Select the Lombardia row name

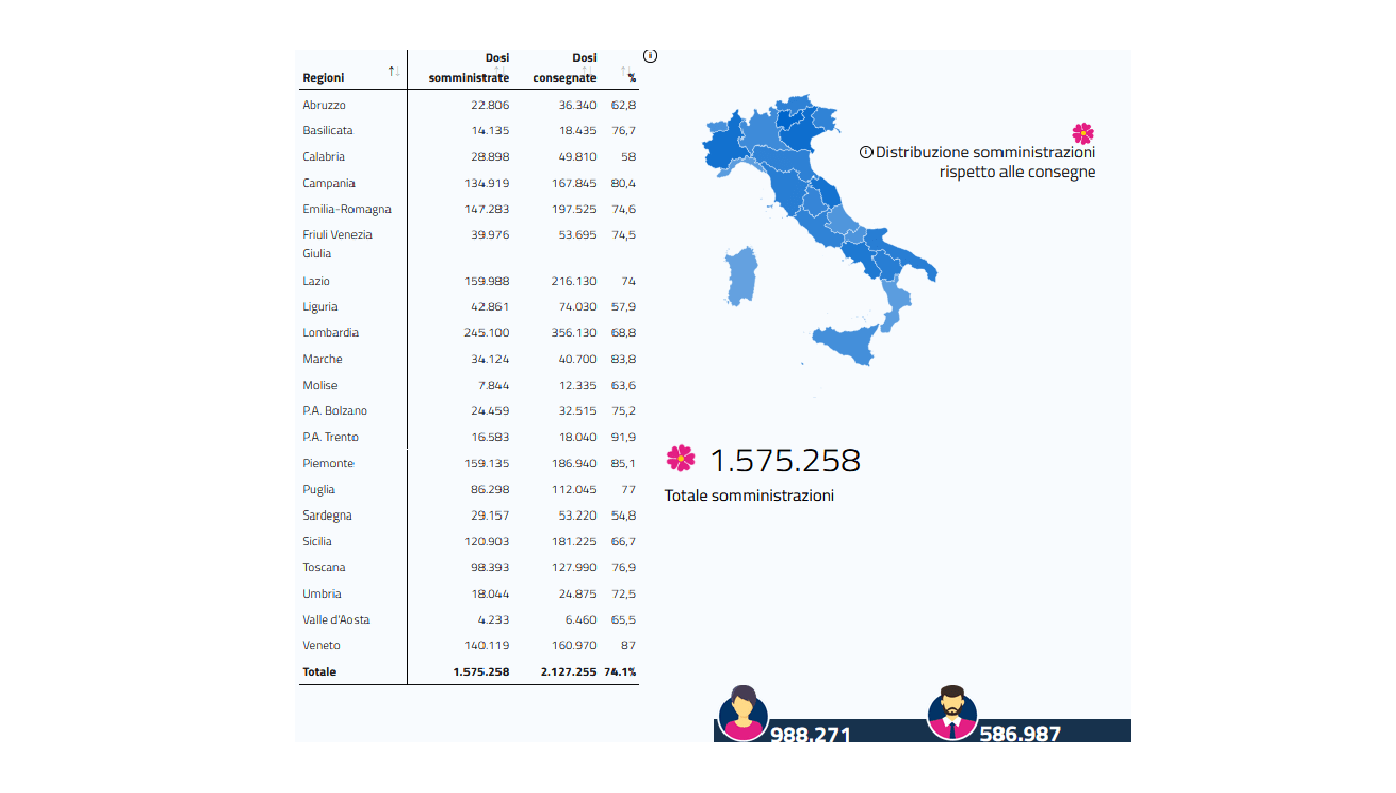[x=330, y=333]
